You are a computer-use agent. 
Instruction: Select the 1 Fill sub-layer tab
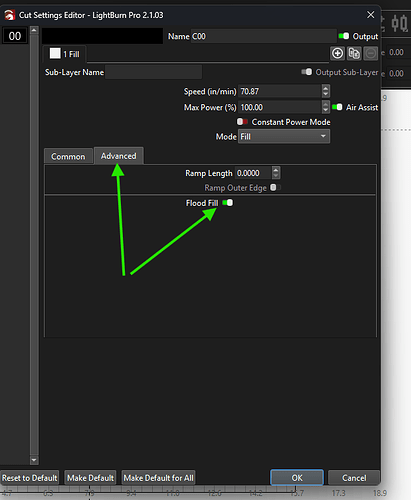click(65, 54)
